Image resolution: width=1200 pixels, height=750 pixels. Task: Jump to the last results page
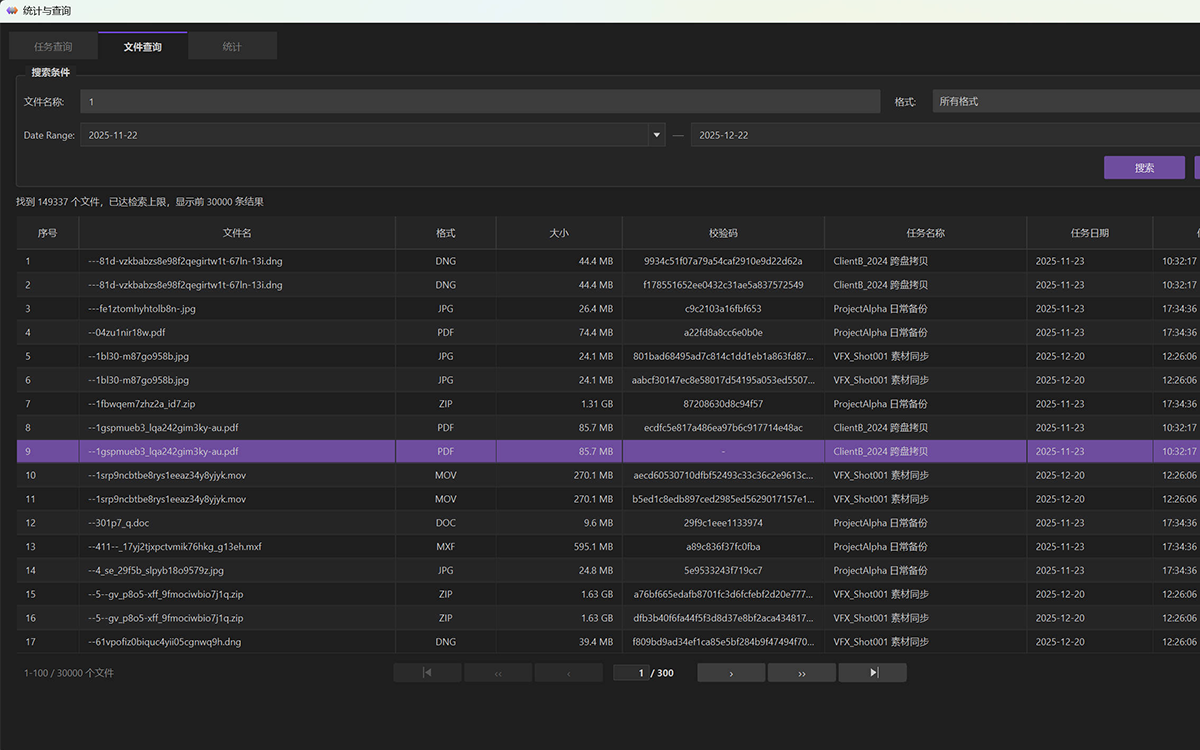coord(873,673)
